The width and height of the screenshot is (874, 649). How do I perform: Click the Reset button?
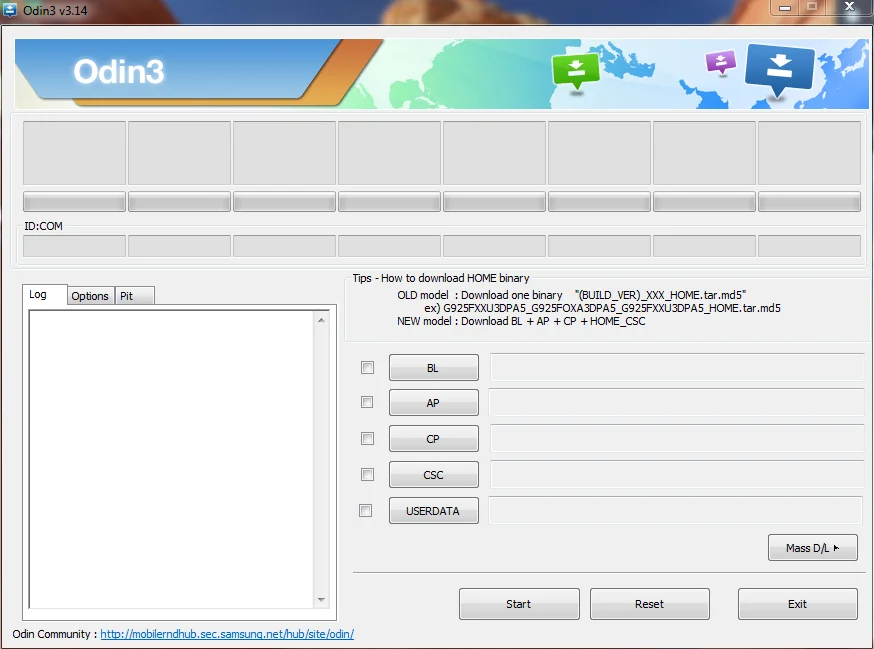[649, 604]
